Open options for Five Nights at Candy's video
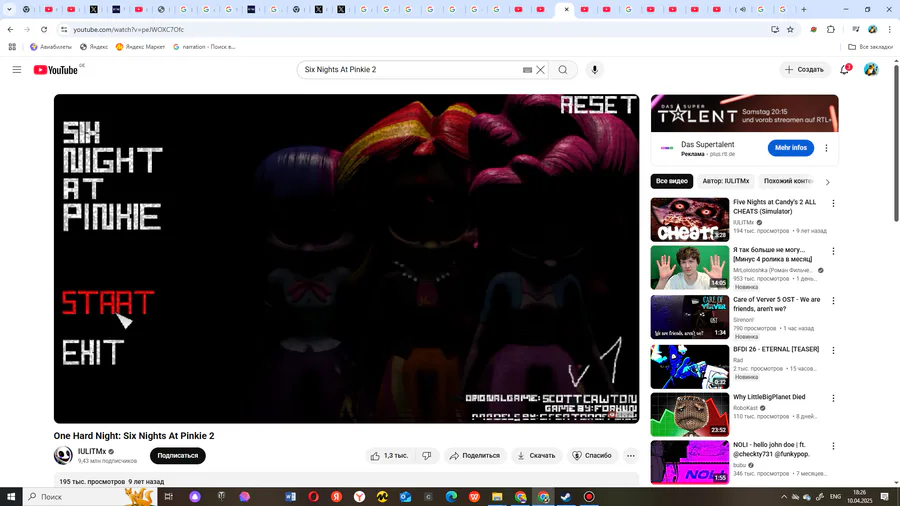The image size is (900, 506). pyautogui.click(x=833, y=203)
